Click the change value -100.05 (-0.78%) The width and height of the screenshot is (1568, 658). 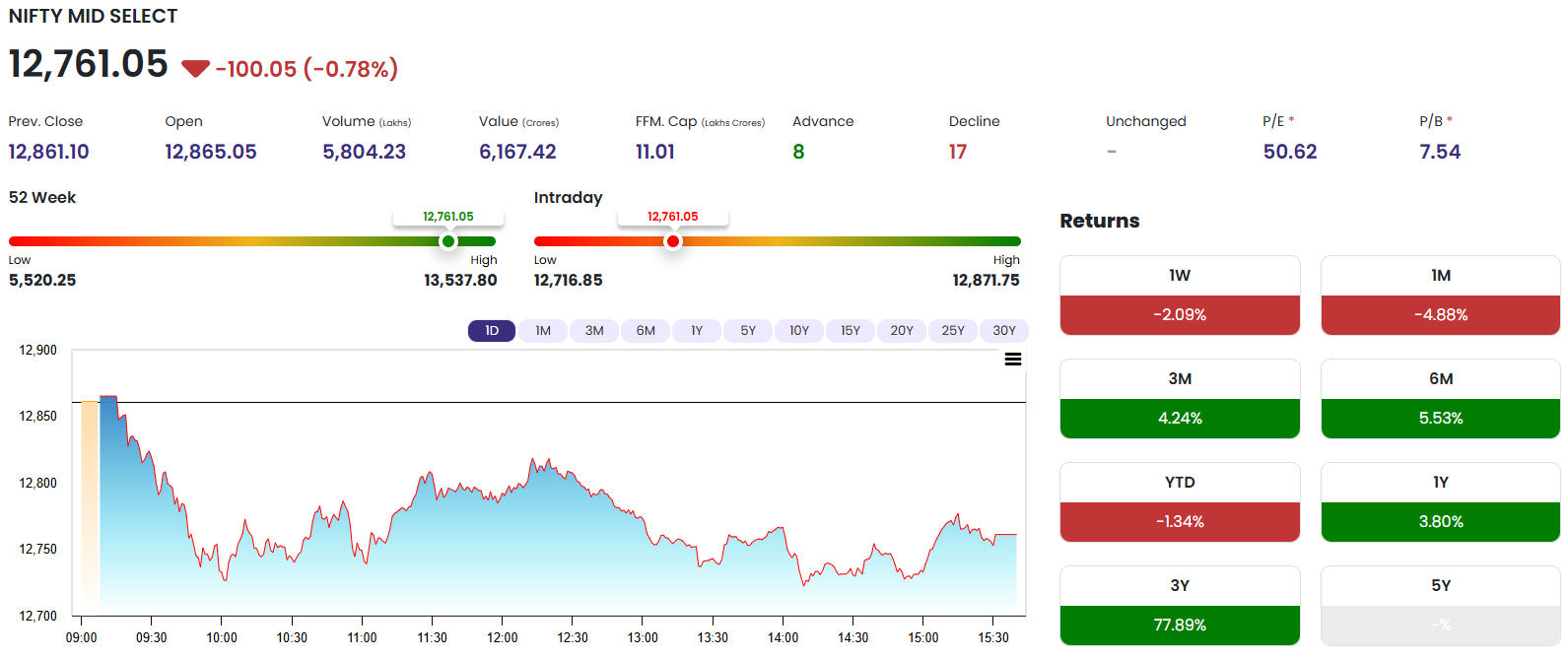click(x=307, y=69)
